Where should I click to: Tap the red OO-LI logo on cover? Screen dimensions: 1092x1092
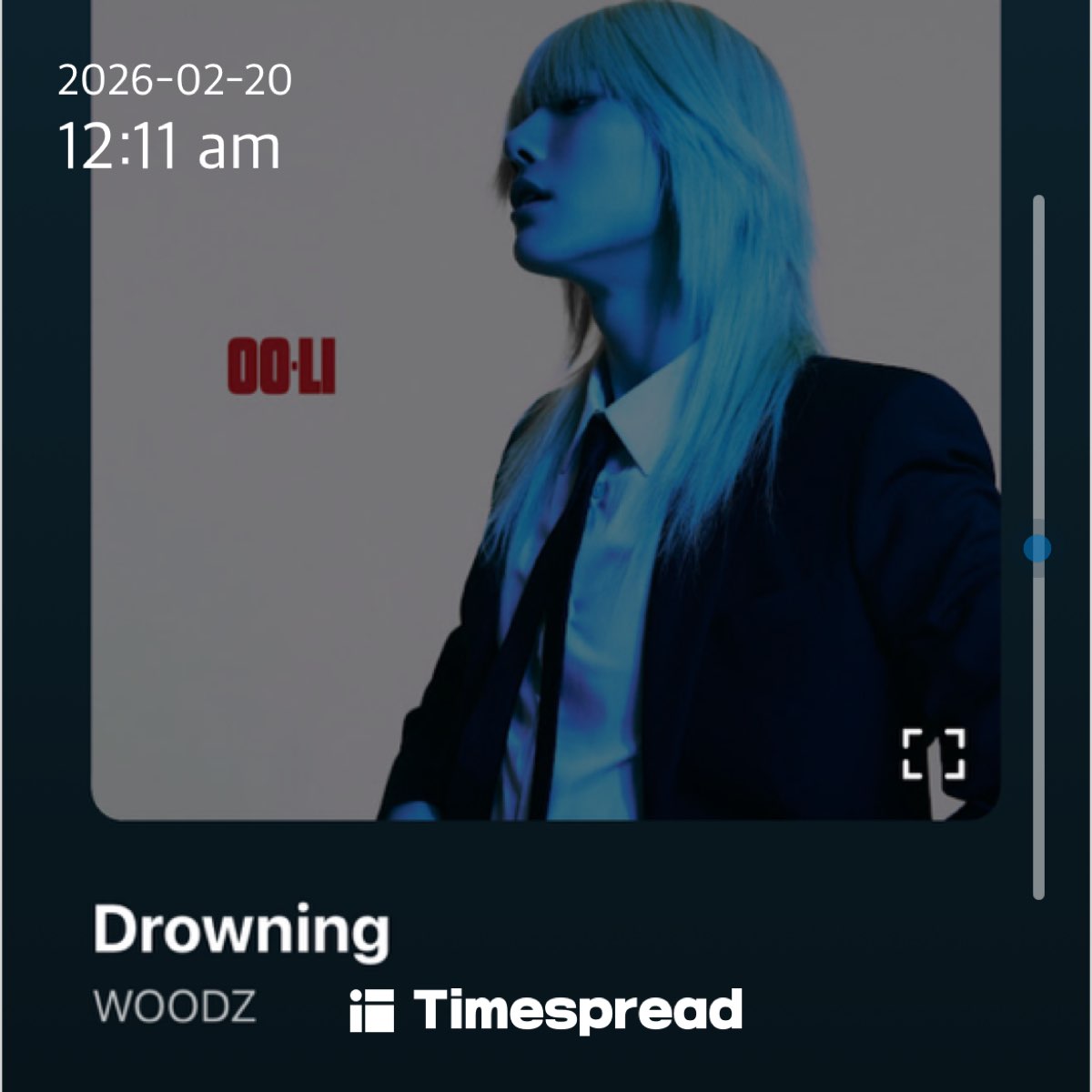coord(281,365)
